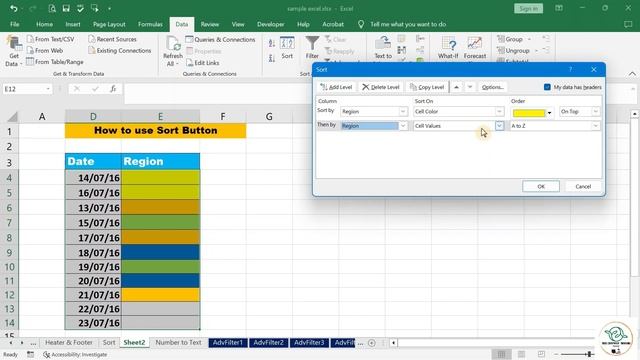Switch to the Home ribbon tab
The height and width of the screenshot is (360, 640).
coord(44,24)
